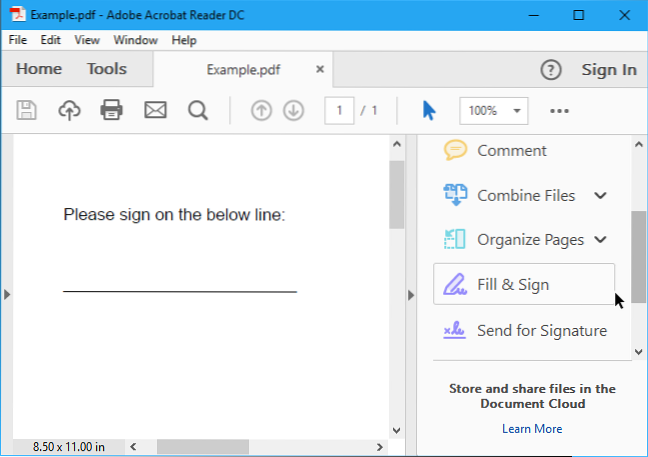This screenshot has width=648, height=457.
Task: Expand the Organize Pages options
Action: coord(600,240)
